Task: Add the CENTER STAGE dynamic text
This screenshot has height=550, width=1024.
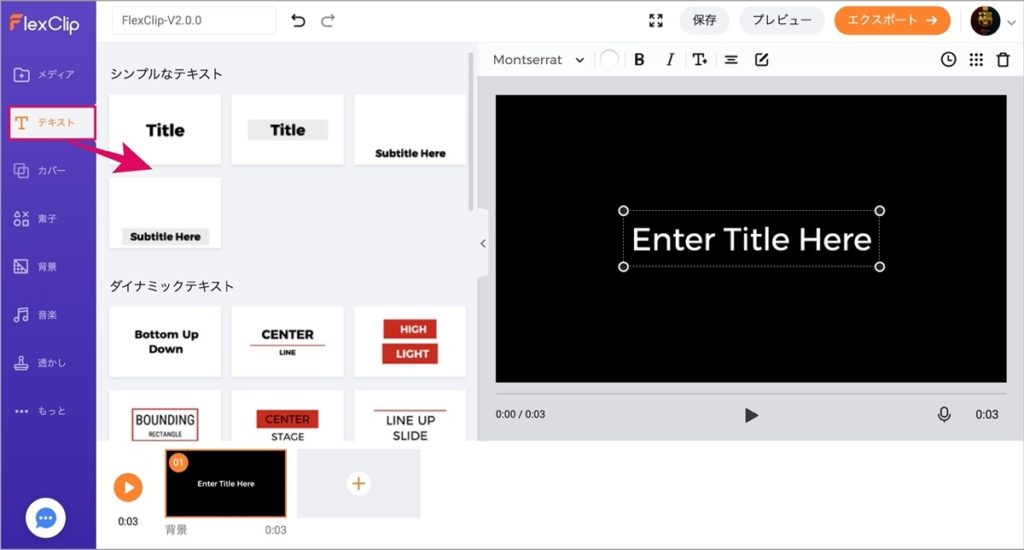Action: 287,416
